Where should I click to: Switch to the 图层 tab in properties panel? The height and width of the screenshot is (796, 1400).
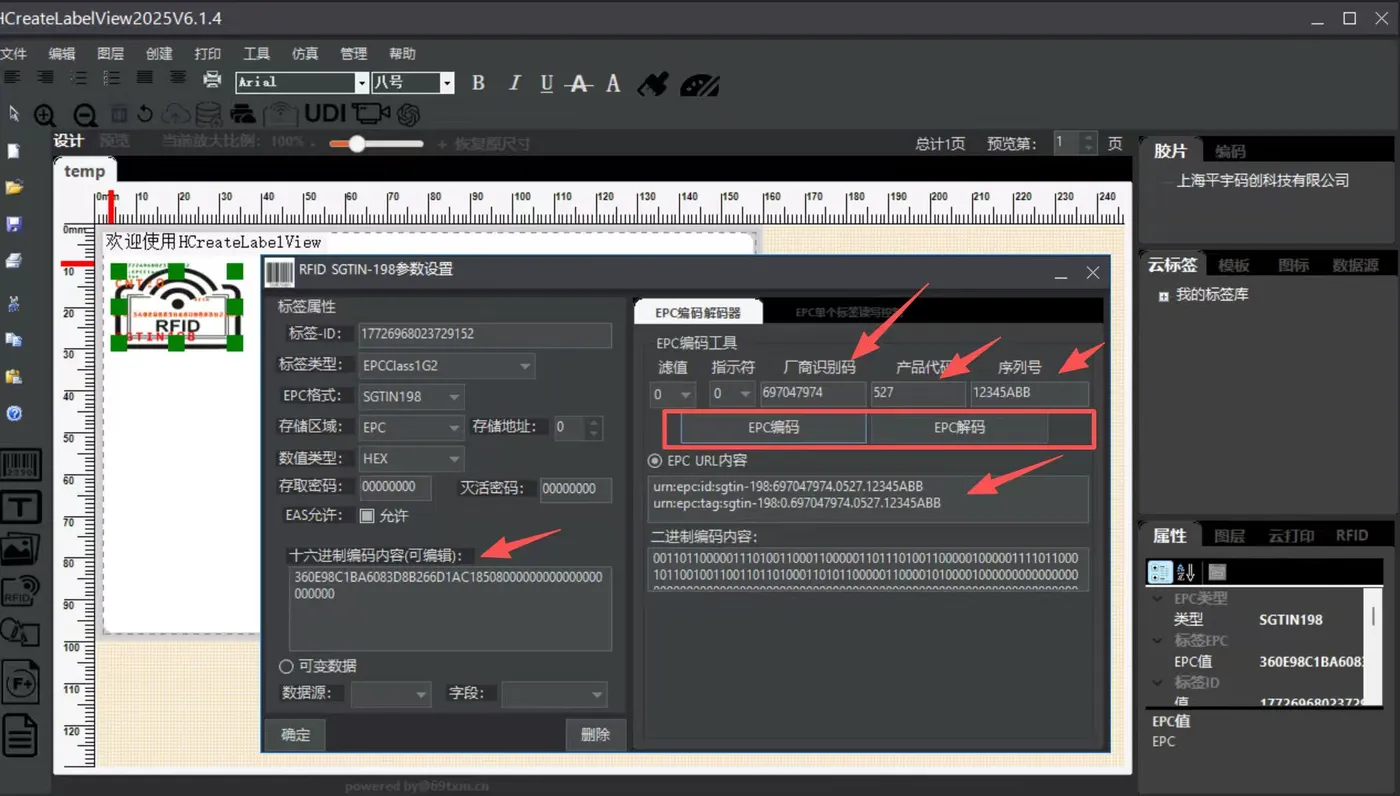pyautogui.click(x=1230, y=536)
